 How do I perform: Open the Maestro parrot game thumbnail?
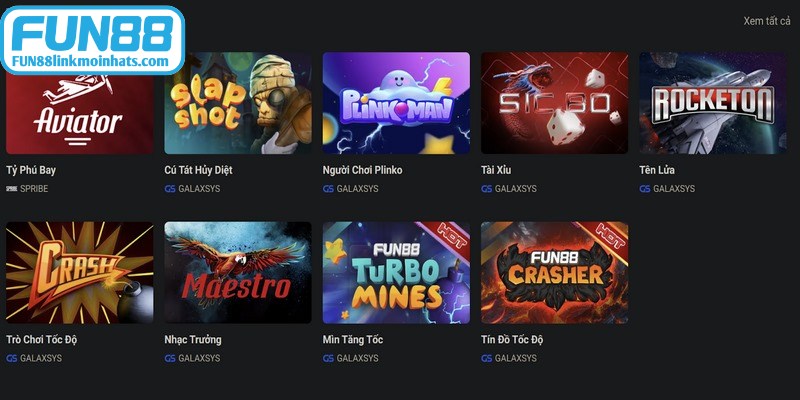238,272
